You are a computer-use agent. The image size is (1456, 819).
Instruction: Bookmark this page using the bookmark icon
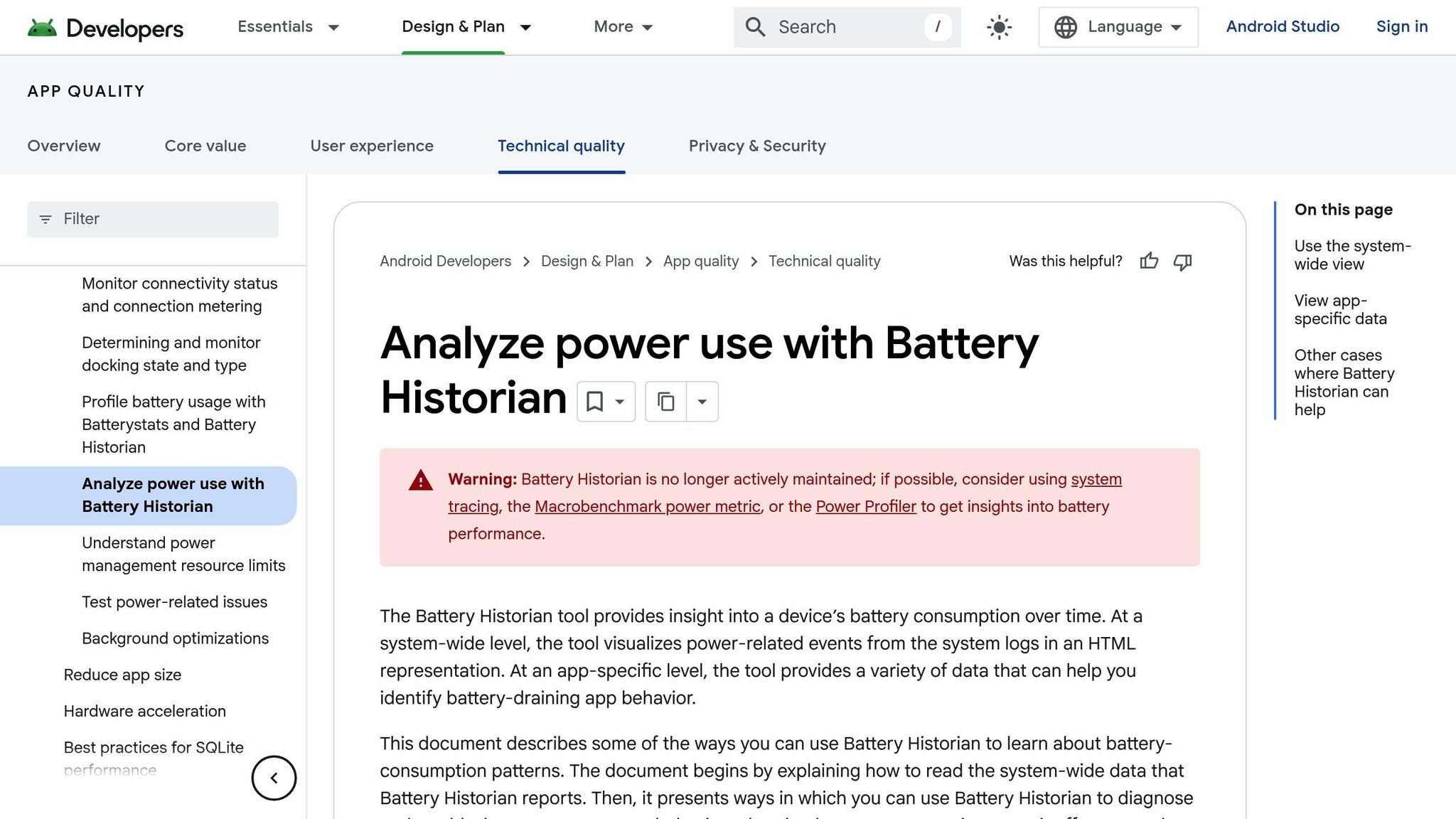coord(596,402)
